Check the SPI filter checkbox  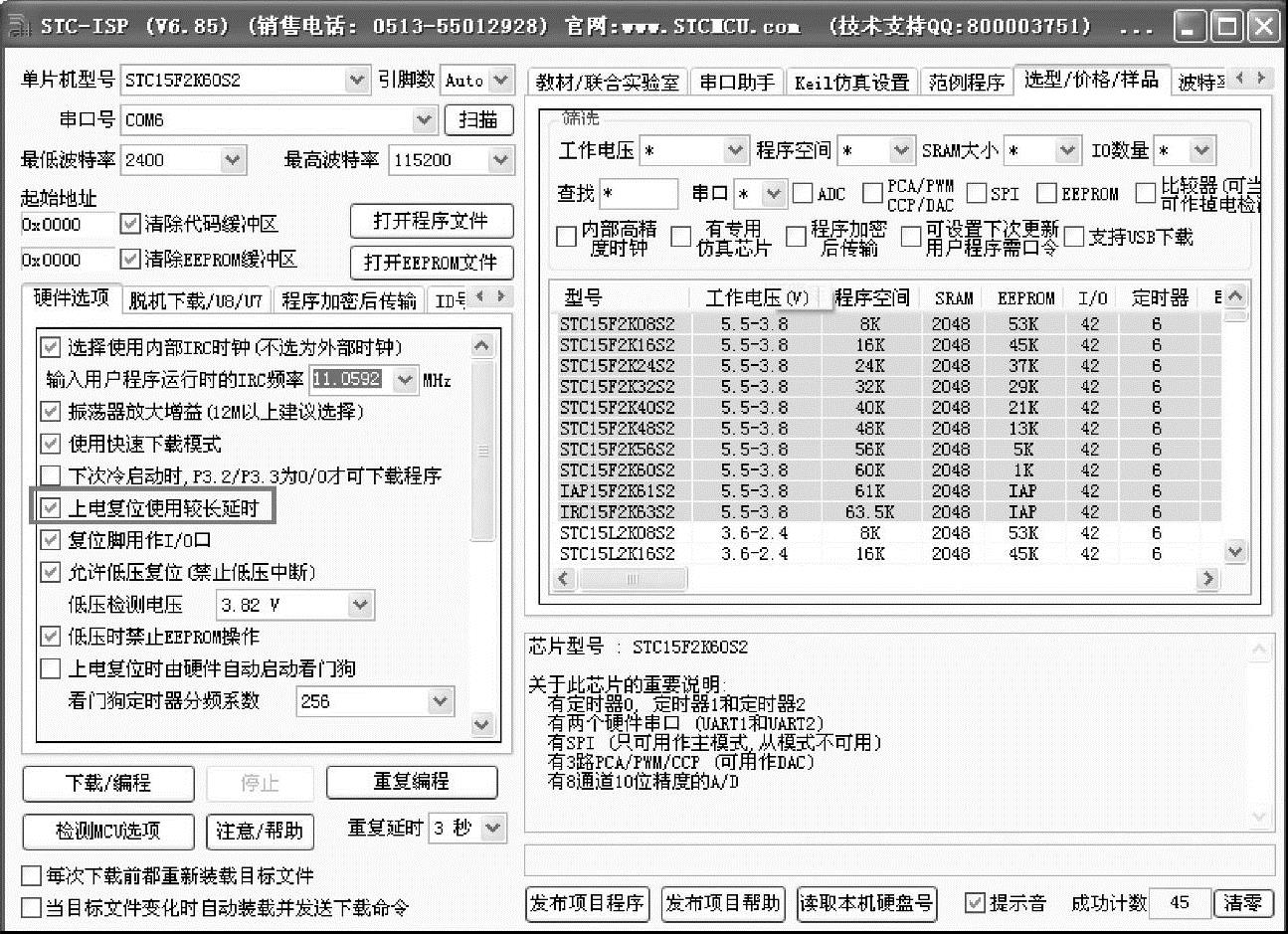click(x=977, y=193)
